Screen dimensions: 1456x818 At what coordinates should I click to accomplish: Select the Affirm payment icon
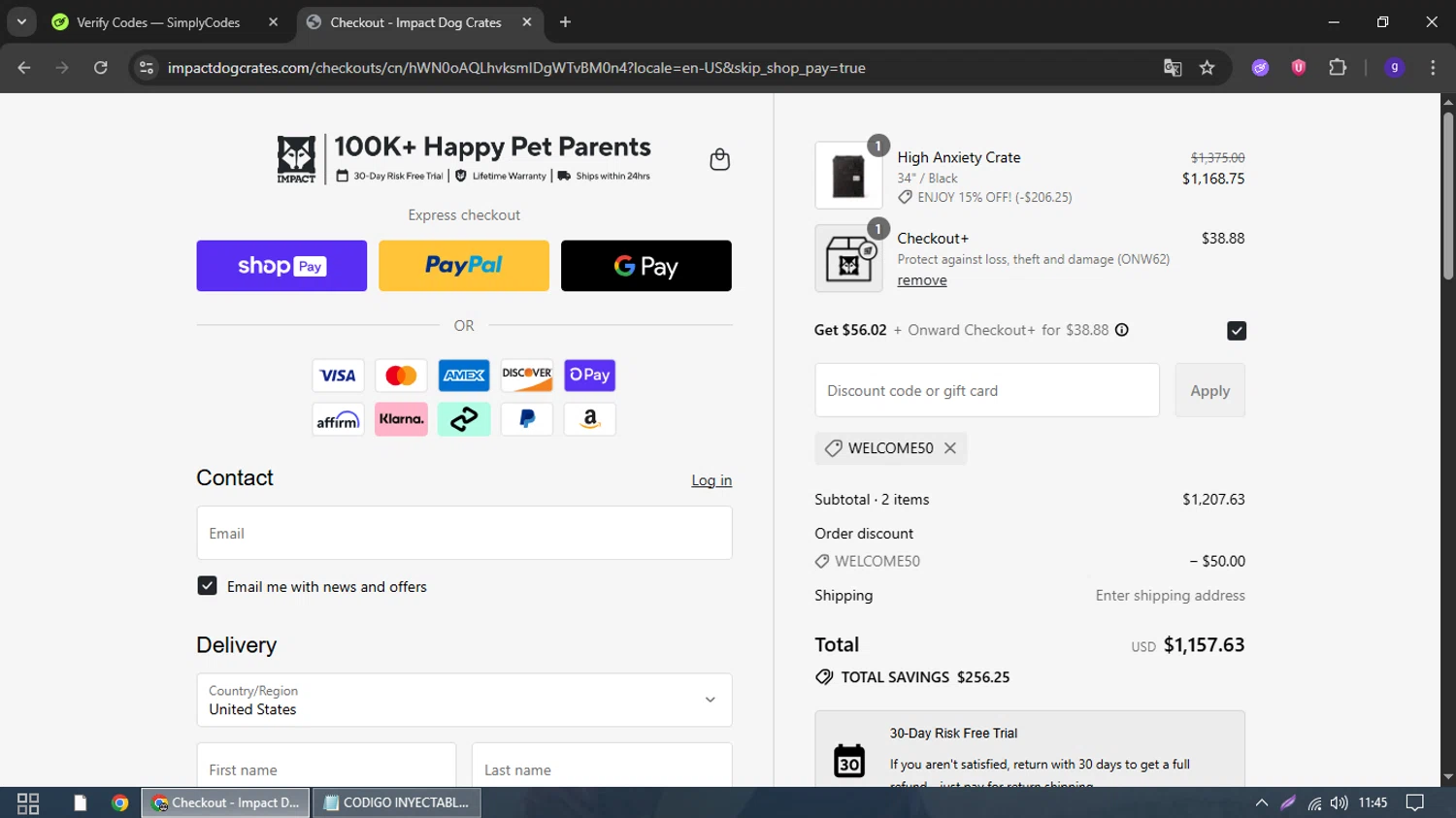pyautogui.click(x=338, y=419)
